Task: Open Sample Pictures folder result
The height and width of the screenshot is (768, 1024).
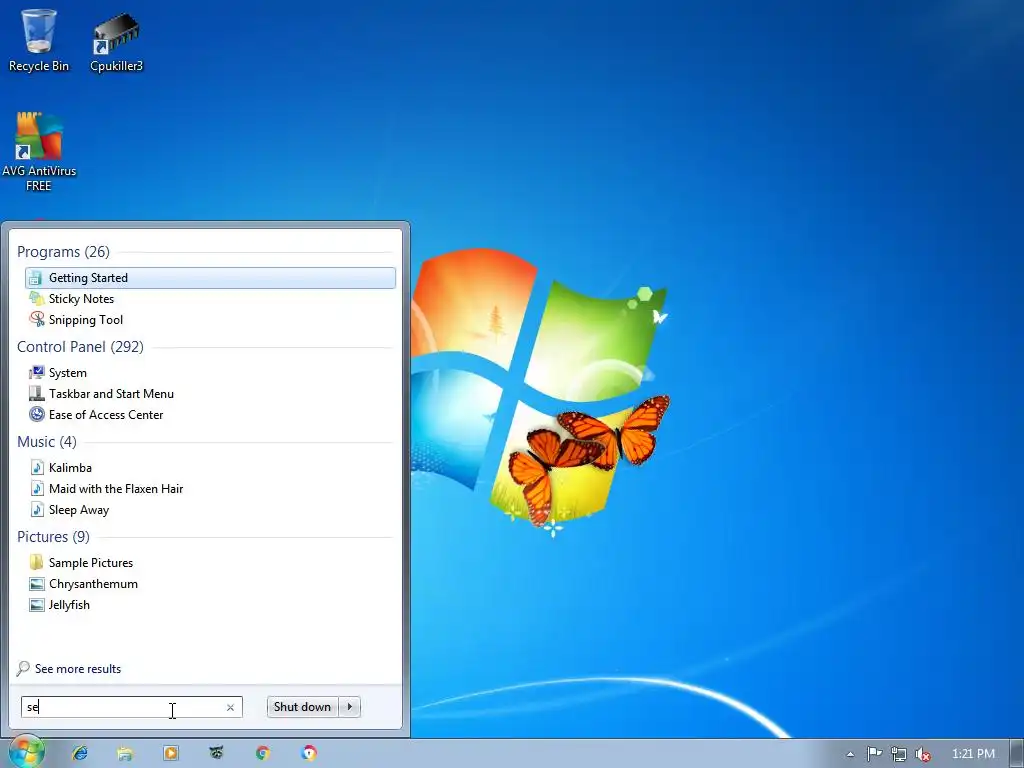Action: coord(210,562)
